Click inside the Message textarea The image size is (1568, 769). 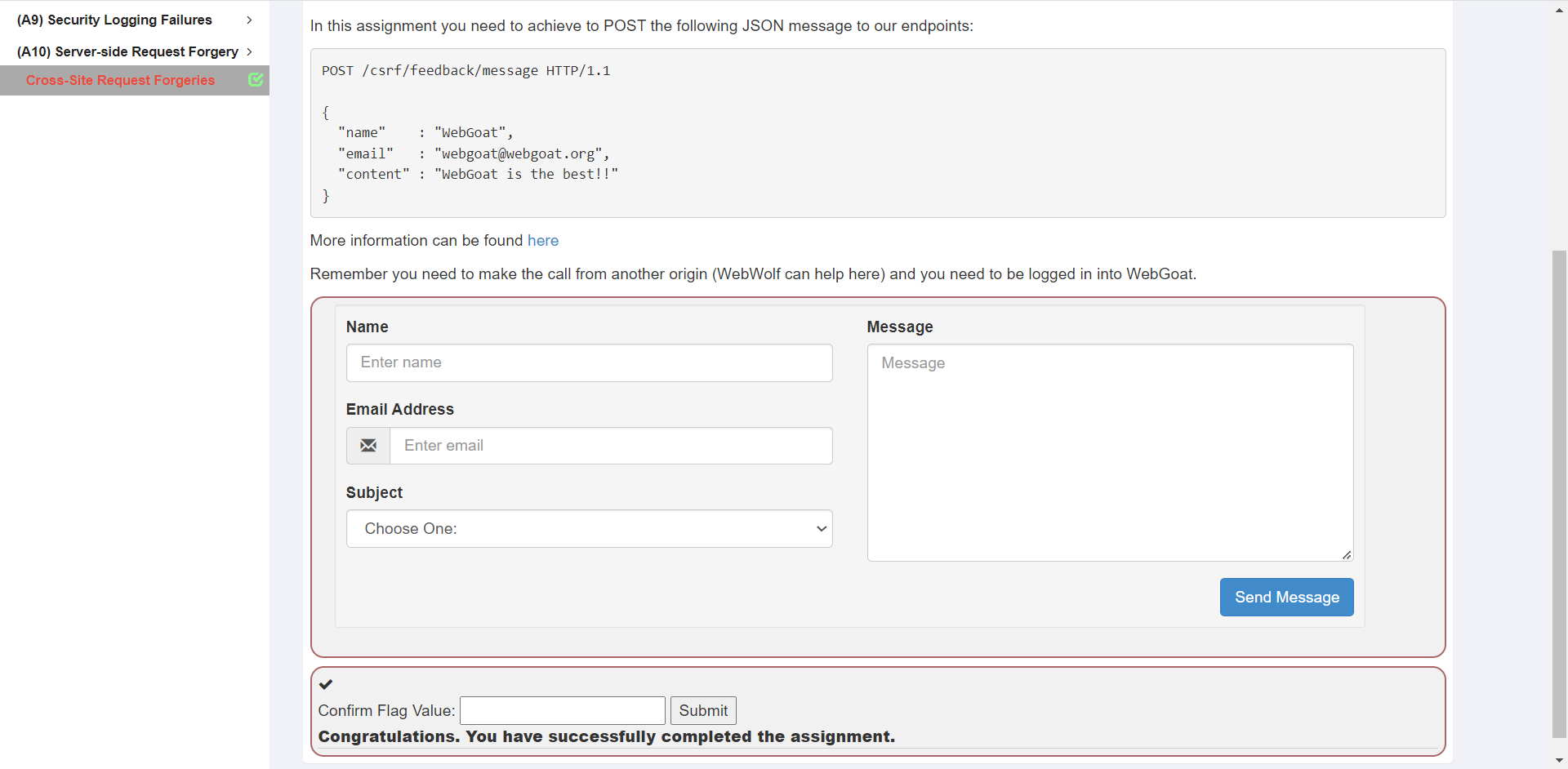(x=1110, y=453)
